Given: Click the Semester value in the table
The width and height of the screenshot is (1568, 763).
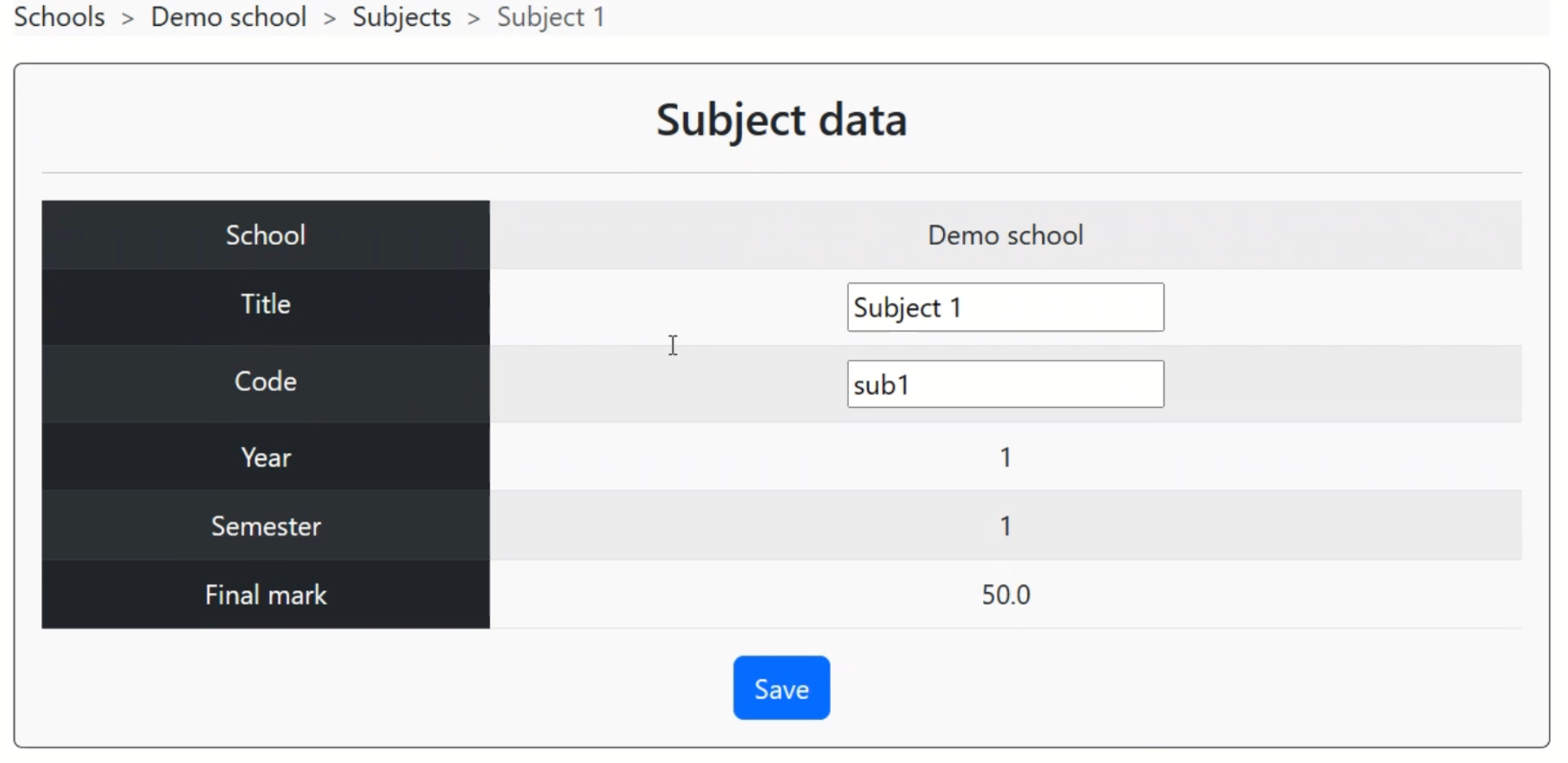Looking at the screenshot, I should click(1005, 526).
